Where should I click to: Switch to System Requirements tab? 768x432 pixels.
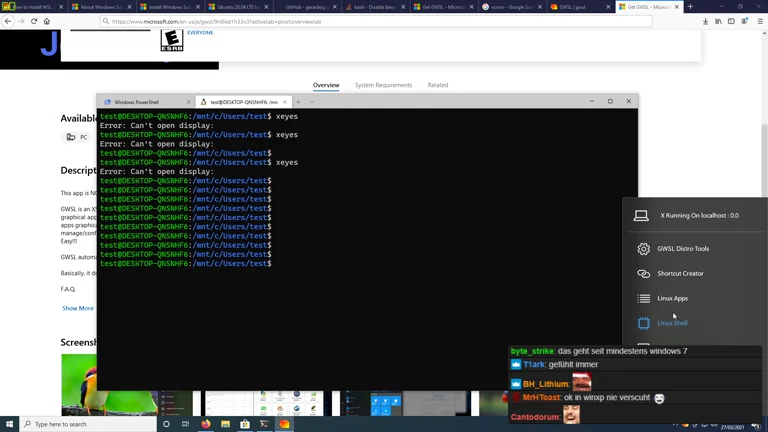tap(383, 85)
